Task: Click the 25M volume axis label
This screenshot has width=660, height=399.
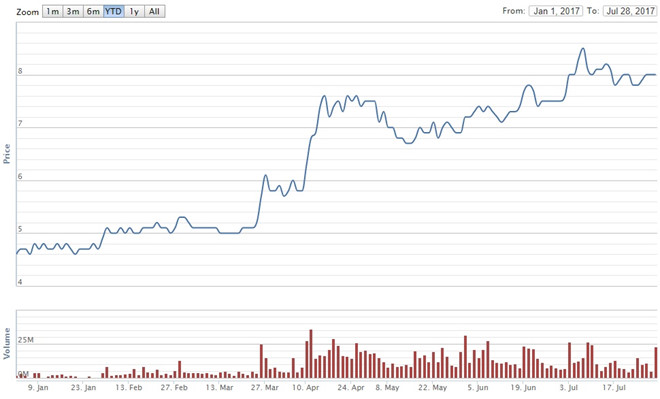Action: (26, 340)
